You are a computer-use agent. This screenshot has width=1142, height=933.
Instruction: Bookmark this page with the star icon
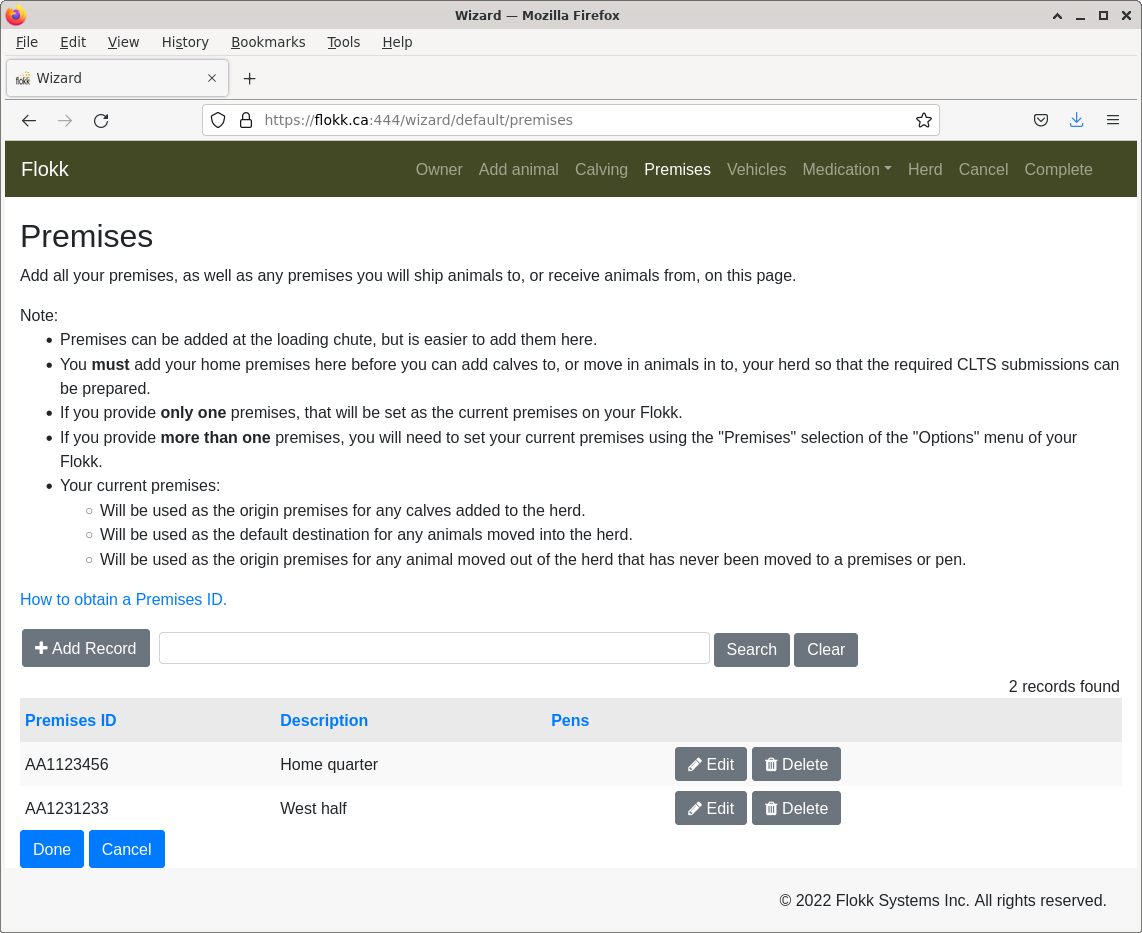coord(923,120)
